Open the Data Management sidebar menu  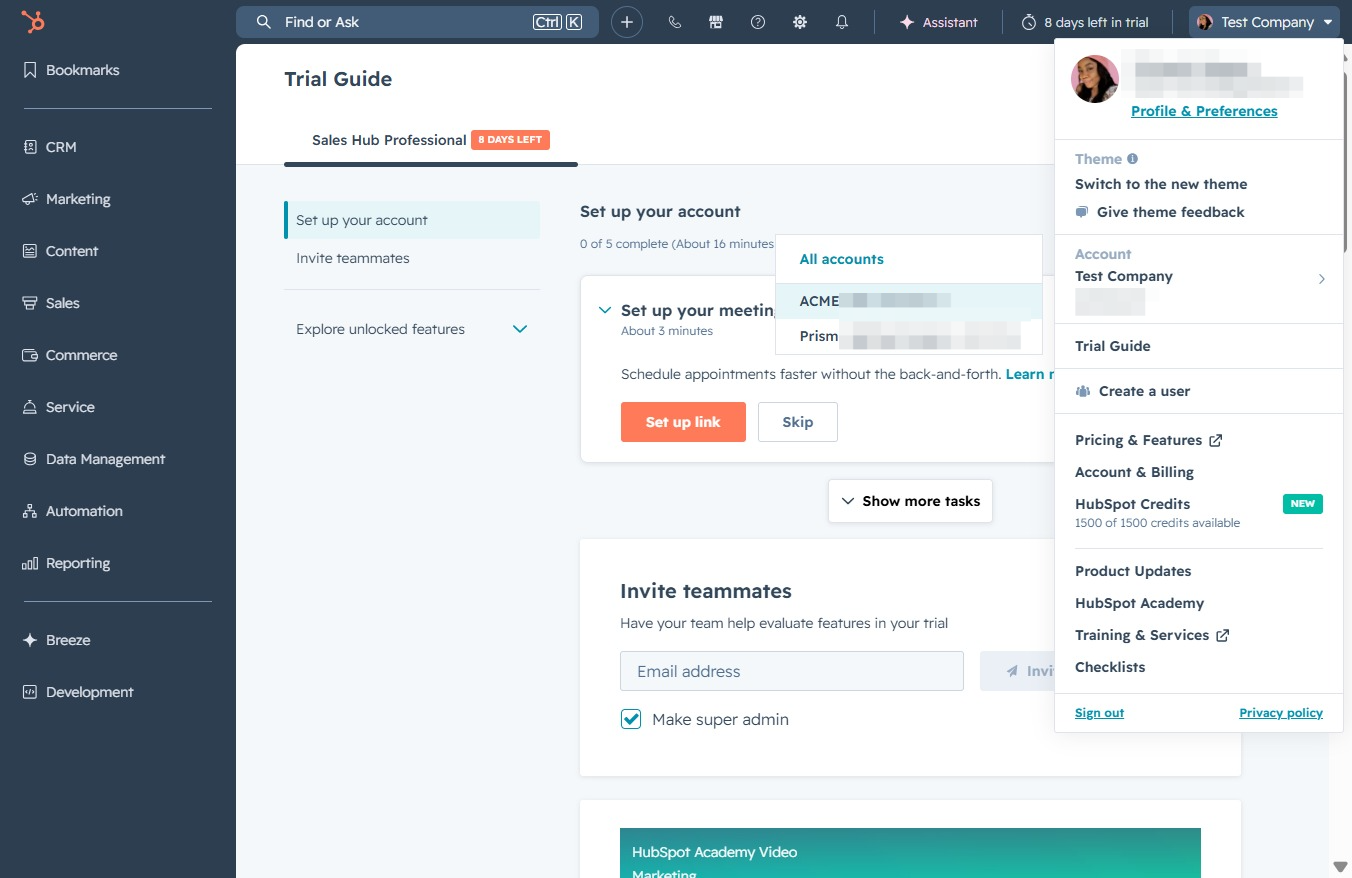coord(94,459)
